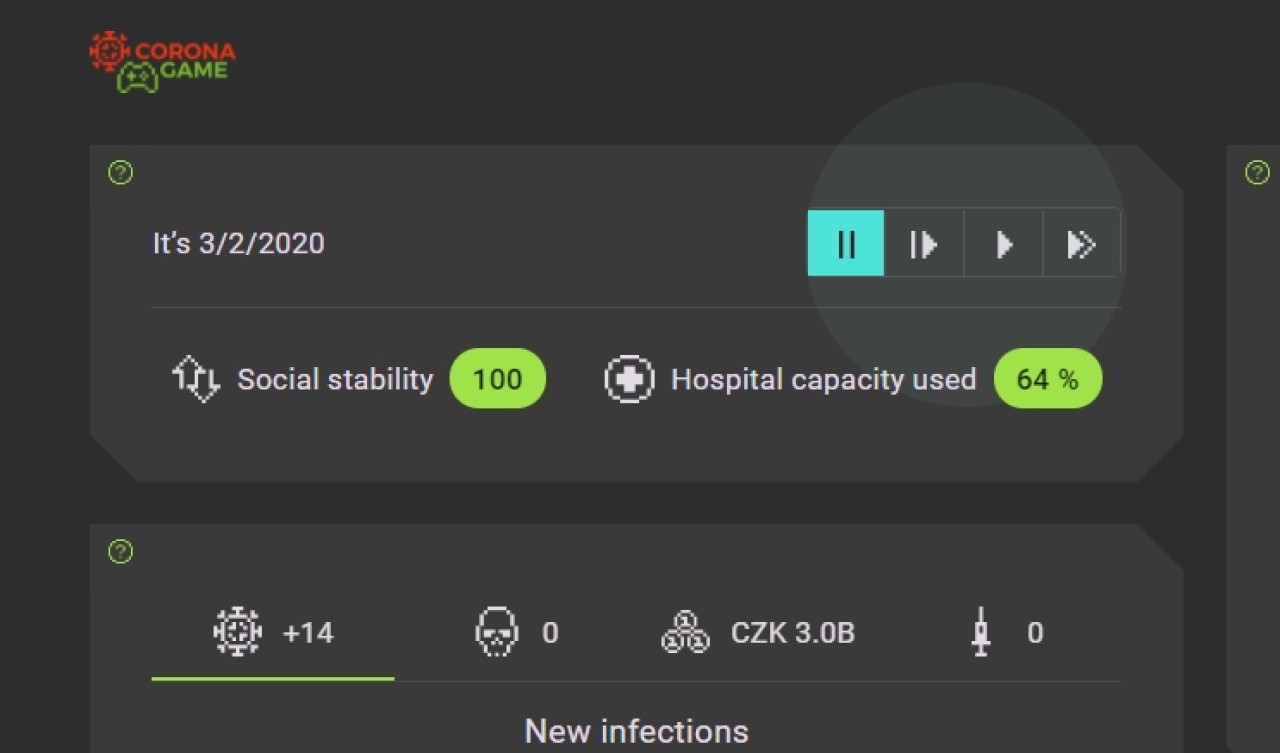
Task: Click the hospital cross icon
Action: click(630, 379)
